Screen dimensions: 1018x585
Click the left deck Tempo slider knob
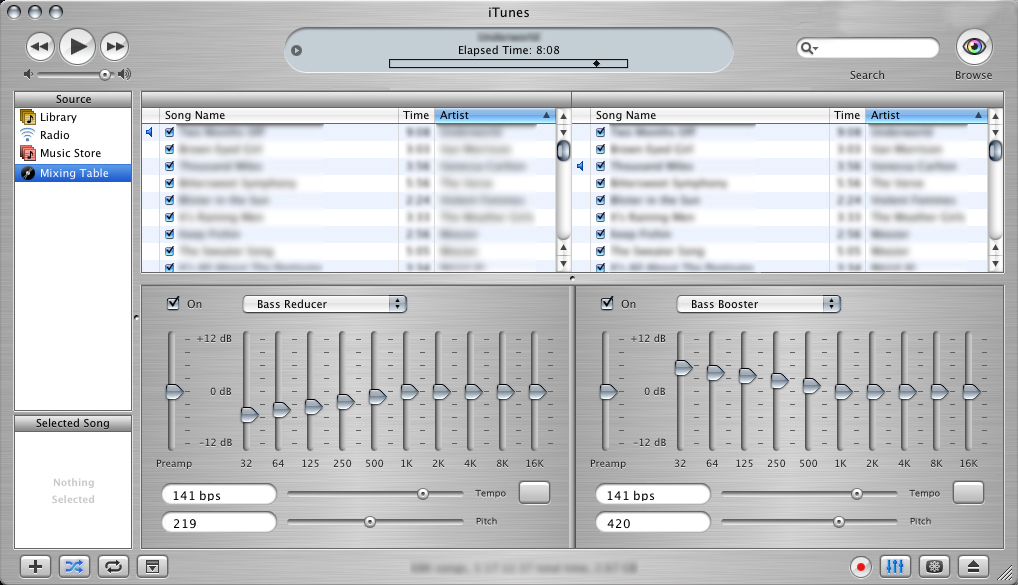point(423,493)
